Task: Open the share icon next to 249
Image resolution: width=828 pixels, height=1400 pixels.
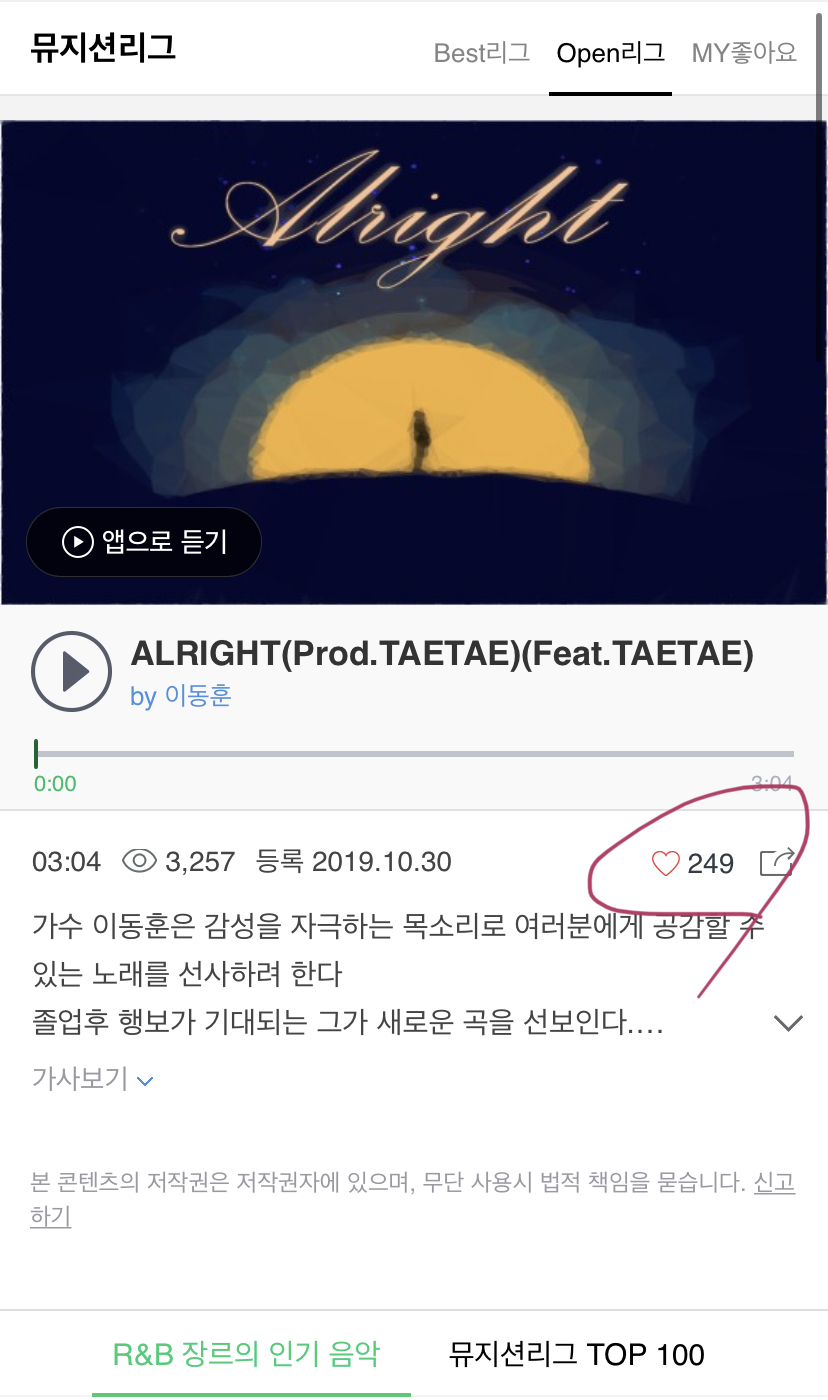Action: pyautogui.click(x=777, y=862)
